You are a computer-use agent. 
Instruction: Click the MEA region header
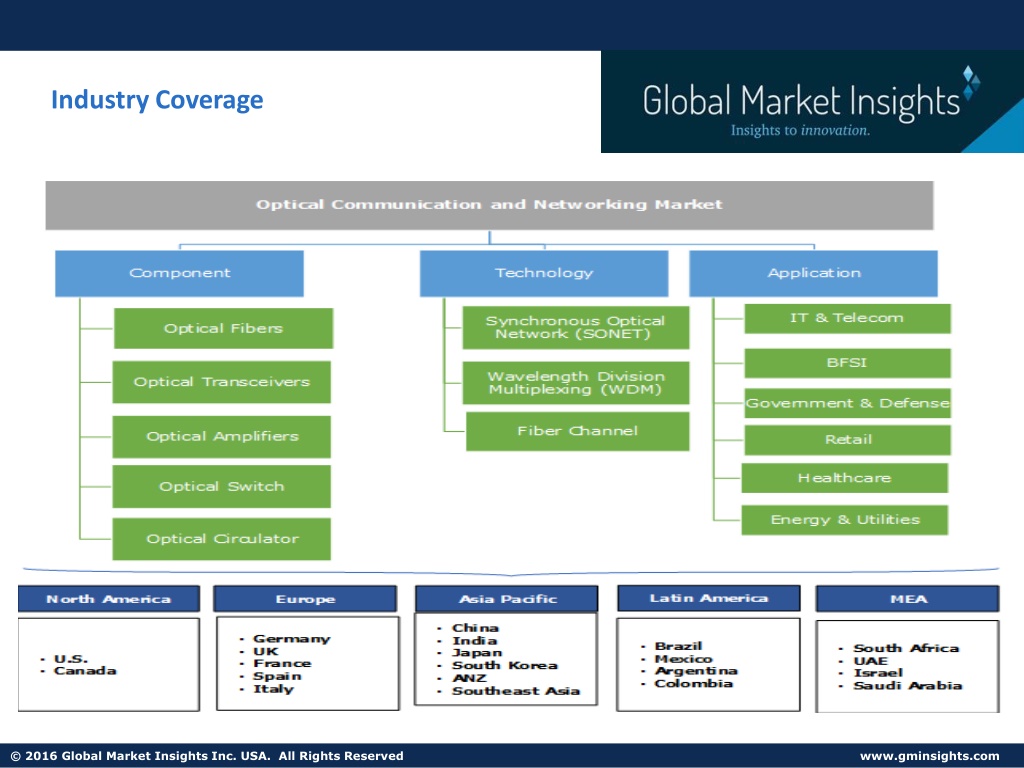point(908,599)
